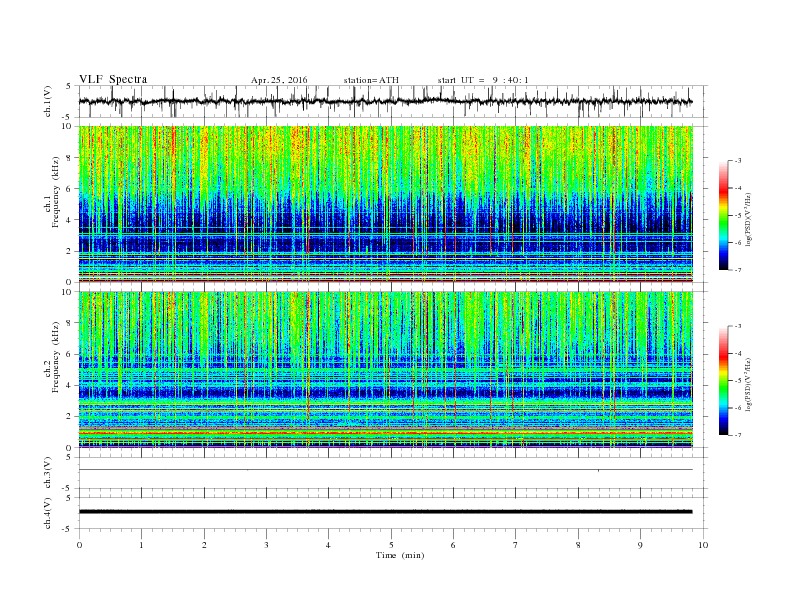This screenshot has width=792, height=612.
Task: Click inside the ch.2 spectrogram panel
Action: click(385, 370)
